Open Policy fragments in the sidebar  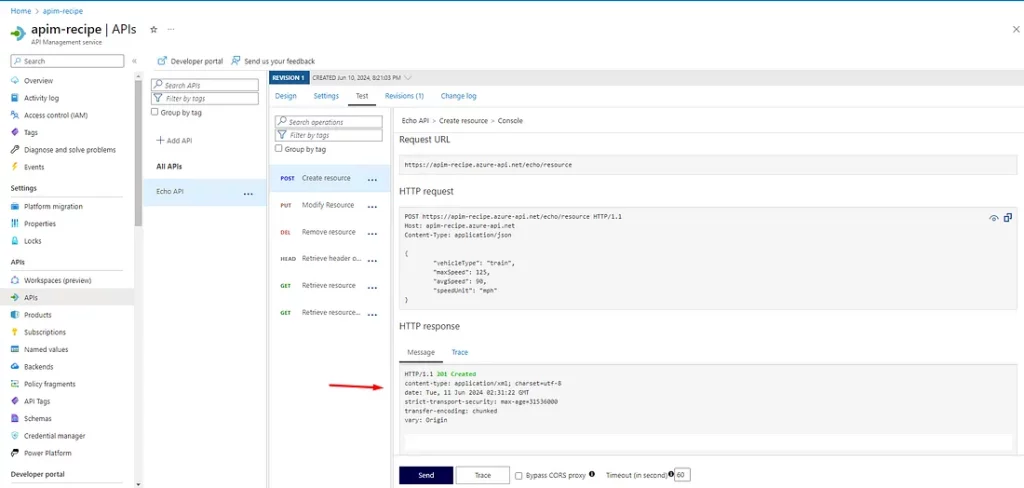pos(50,384)
